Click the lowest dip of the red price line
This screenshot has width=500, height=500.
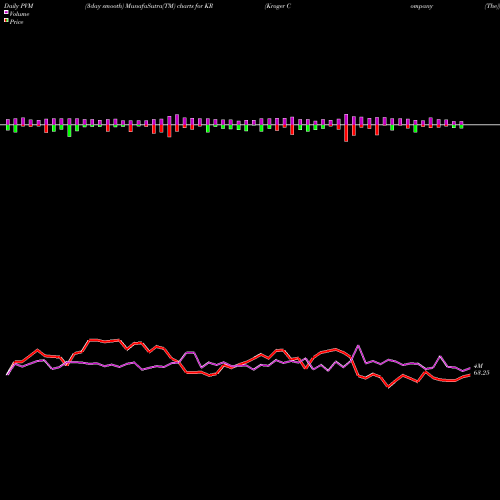click(x=388, y=387)
